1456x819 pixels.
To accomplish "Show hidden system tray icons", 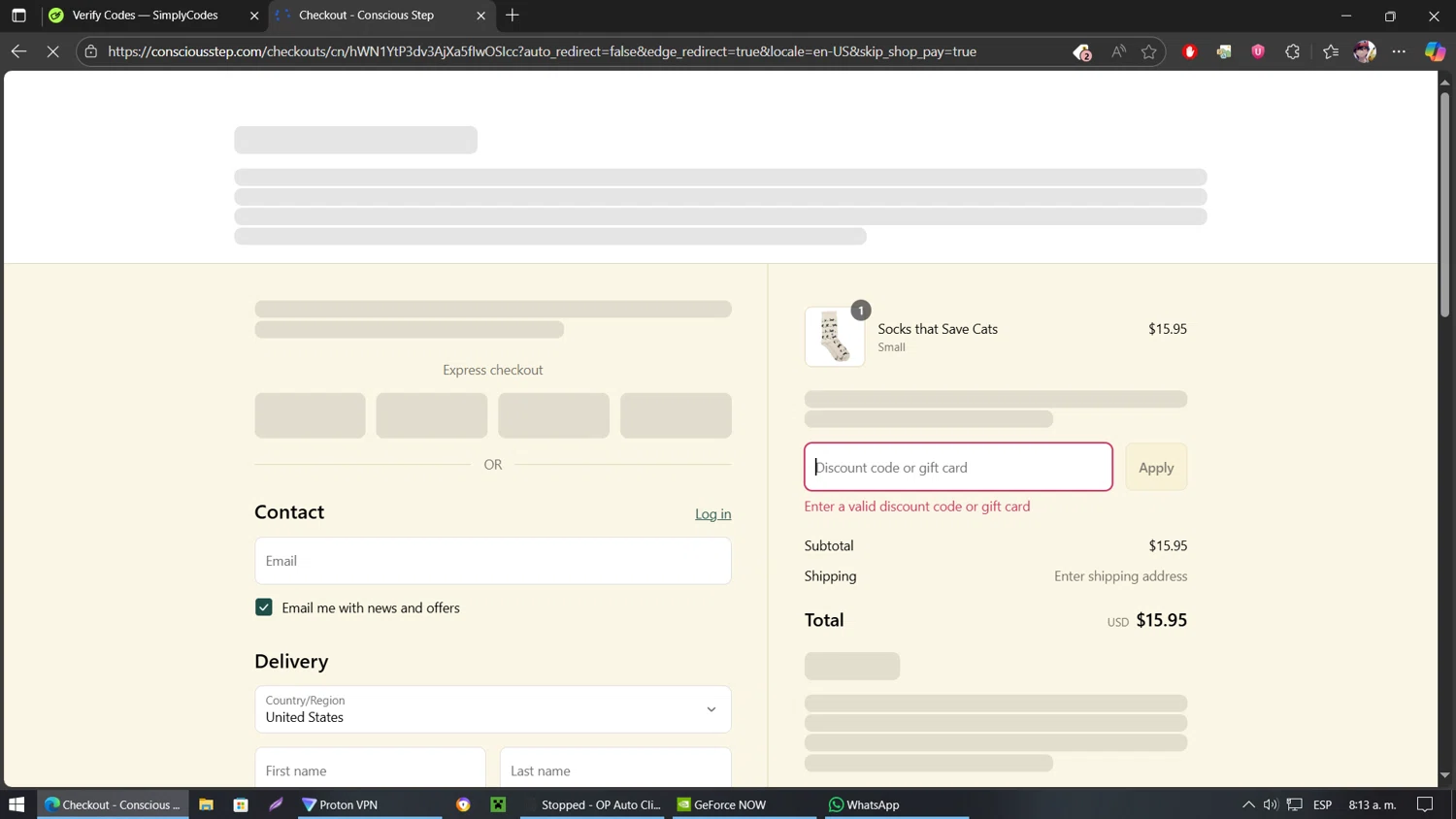I will pyautogui.click(x=1248, y=804).
